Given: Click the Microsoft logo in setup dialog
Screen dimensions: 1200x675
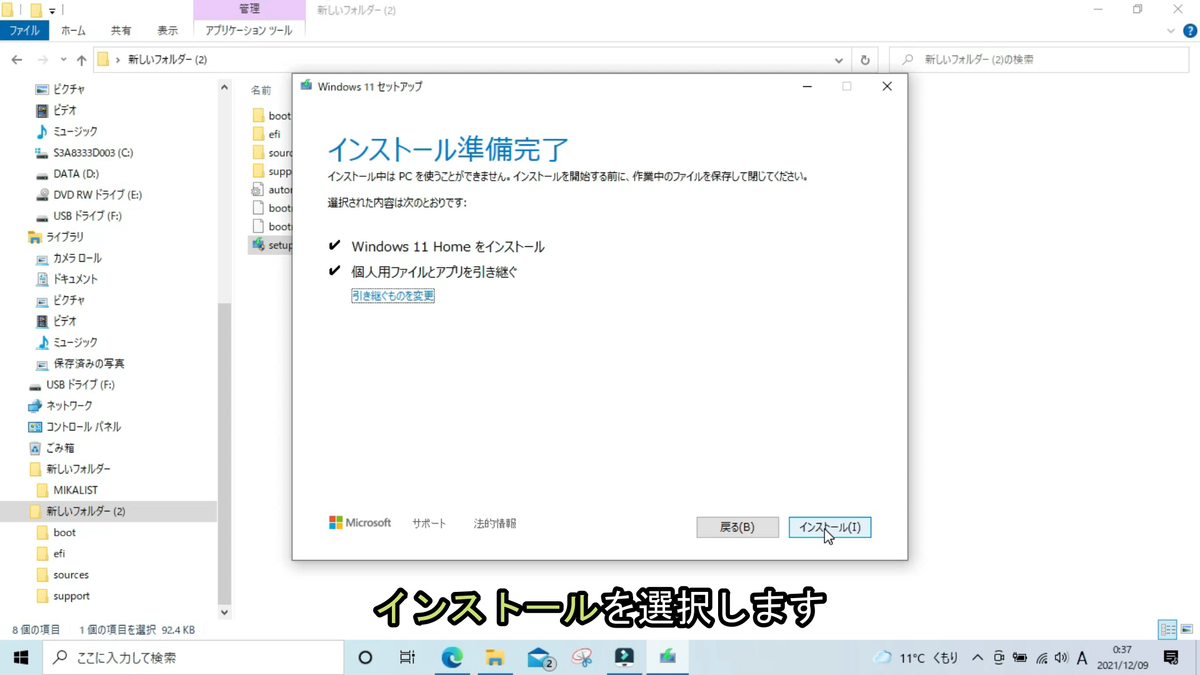Looking at the screenshot, I should (360, 523).
